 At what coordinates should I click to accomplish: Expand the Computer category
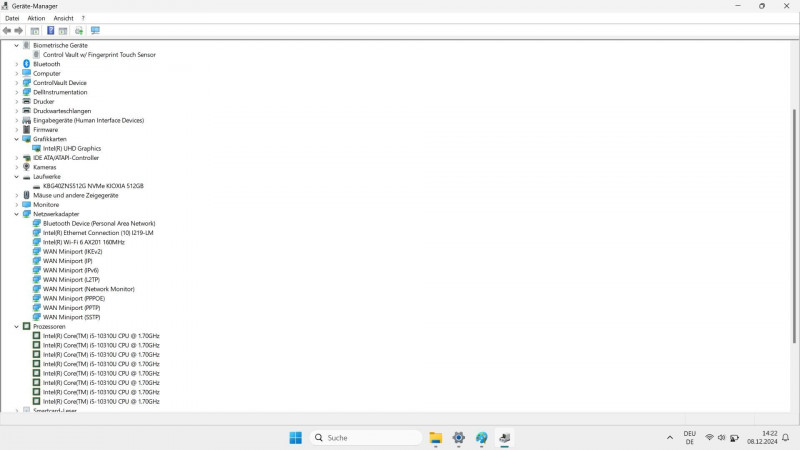point(16,73)
